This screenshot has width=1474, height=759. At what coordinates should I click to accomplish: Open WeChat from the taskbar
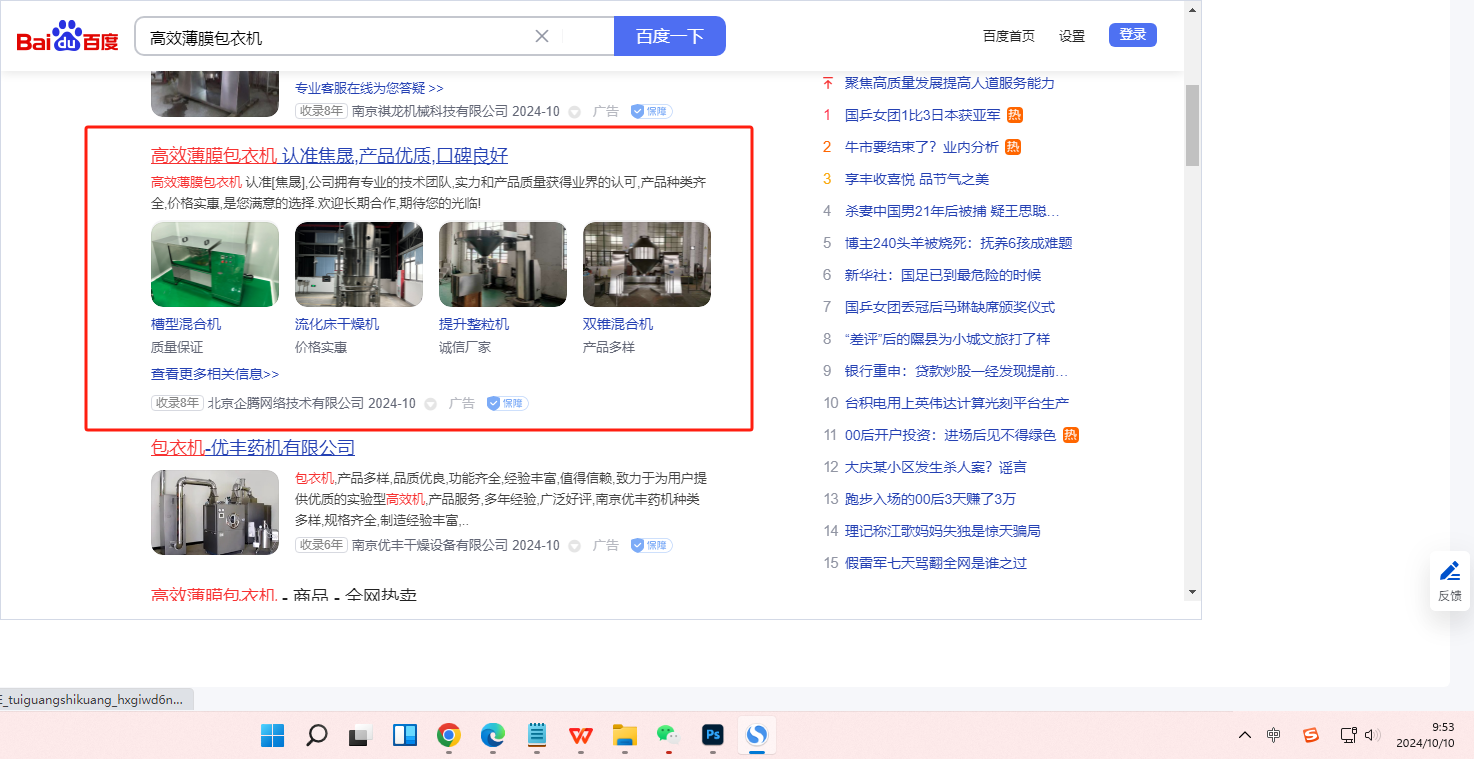[668, 736]
